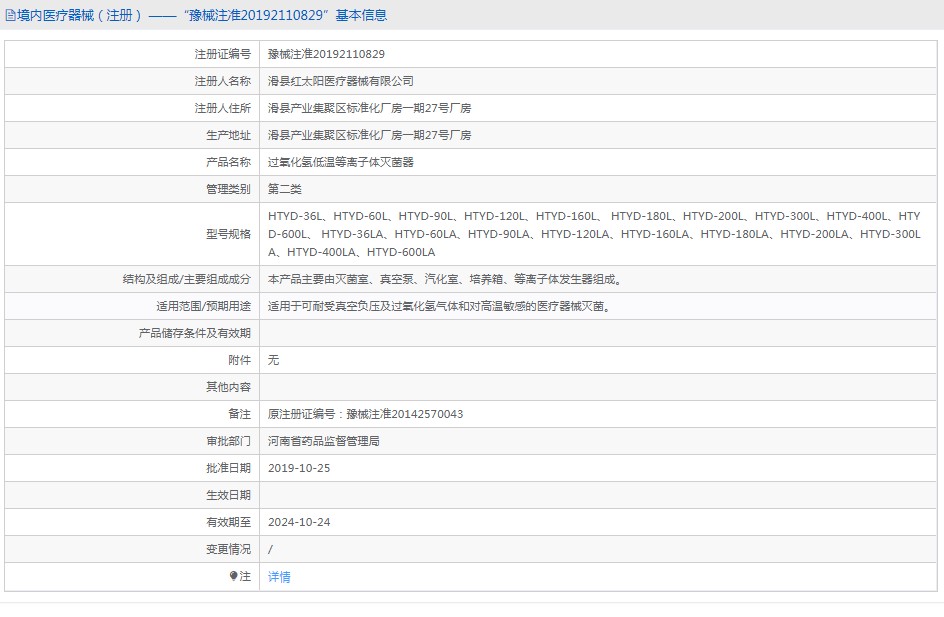Click the registrant name 滑县红太阳医疗器械有限公司
The width and height of the screenshot is (944, 617).
pos(341,81)
